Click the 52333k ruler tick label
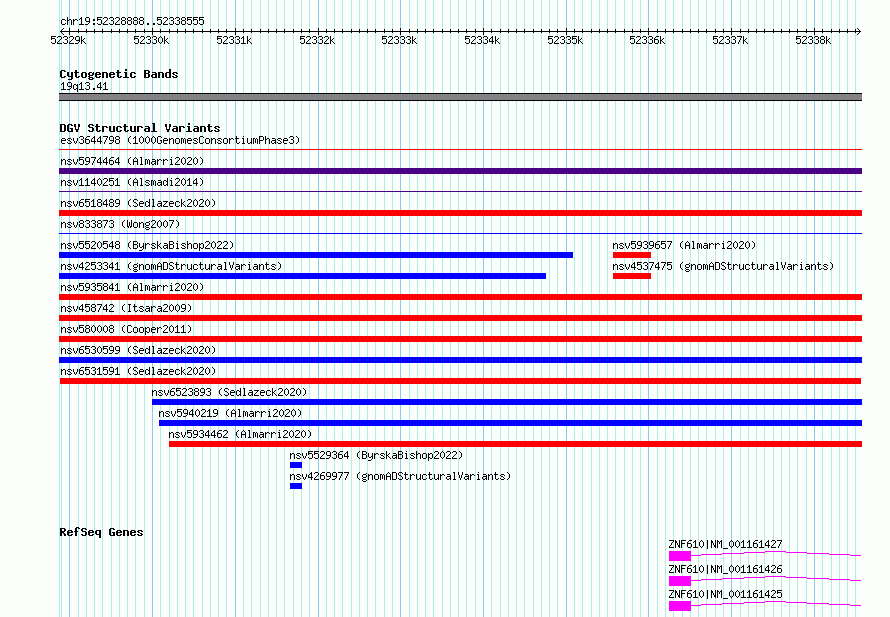Screen dimensions: 890x617 tap(399, 40)
